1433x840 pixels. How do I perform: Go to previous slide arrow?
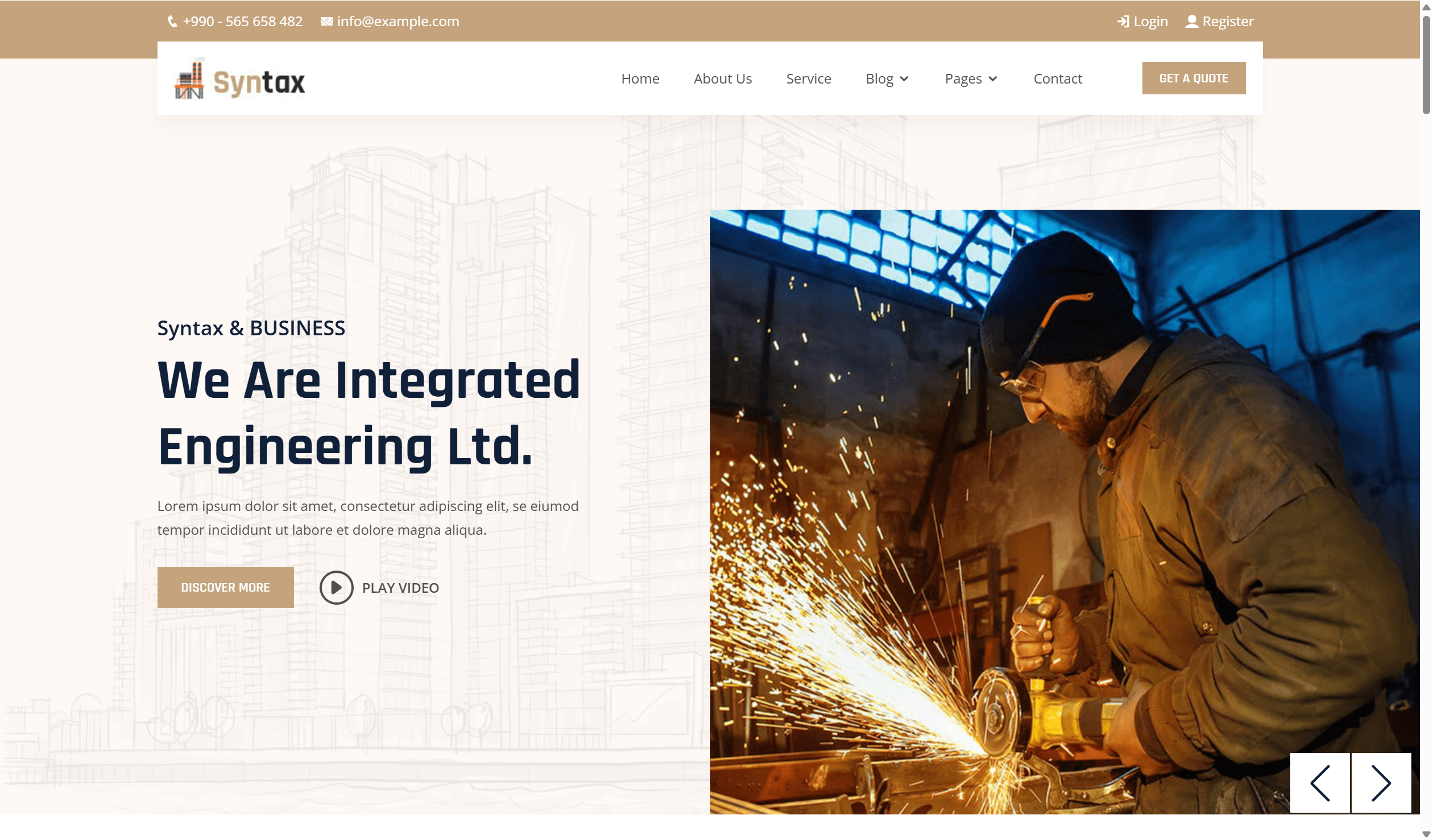[1320, 783]
